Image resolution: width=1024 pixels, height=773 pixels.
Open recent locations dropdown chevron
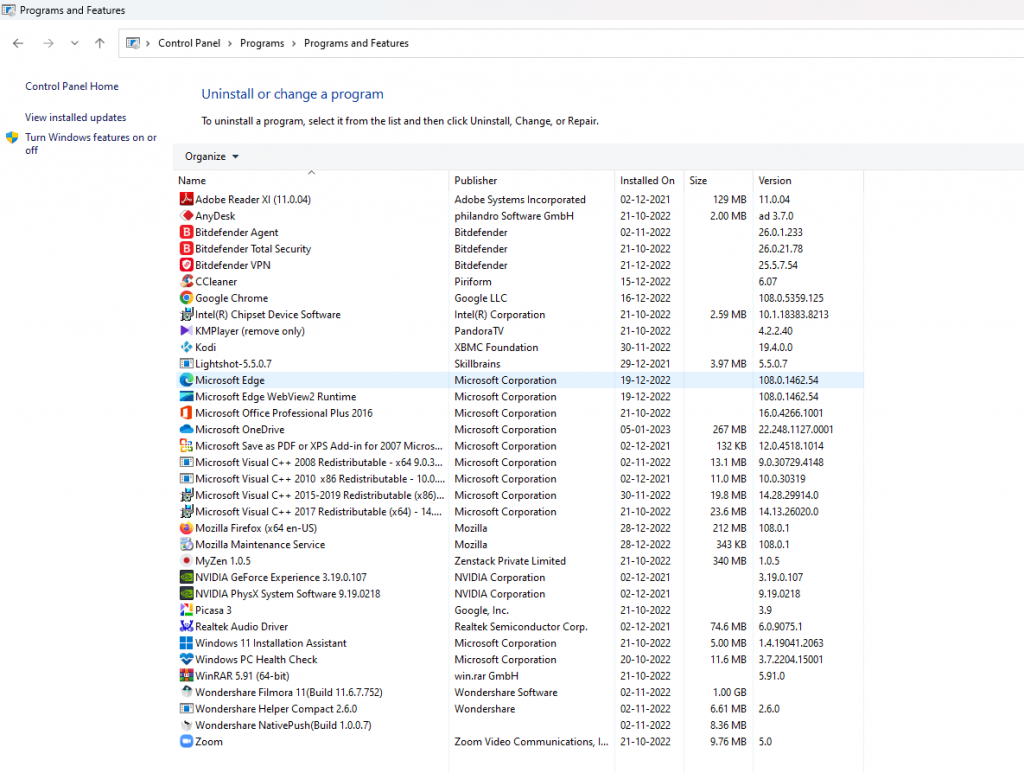click(x=74, y=43)
